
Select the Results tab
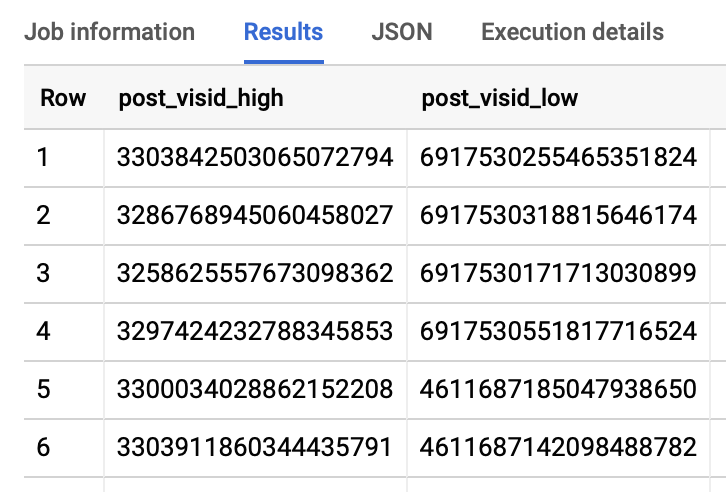pyautogui.click(x=283, y=32)
